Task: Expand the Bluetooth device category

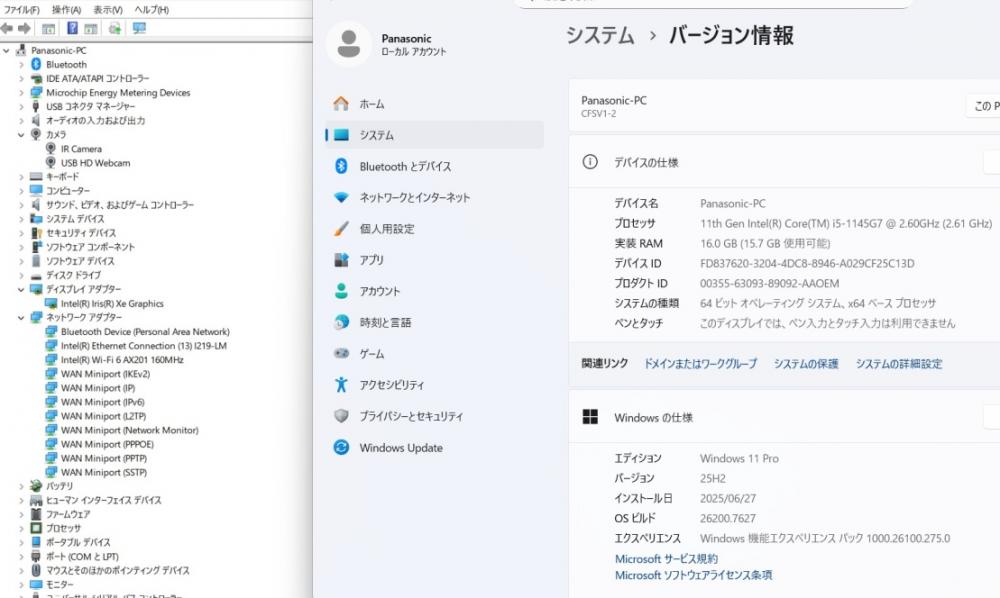Action: point(21,64)
